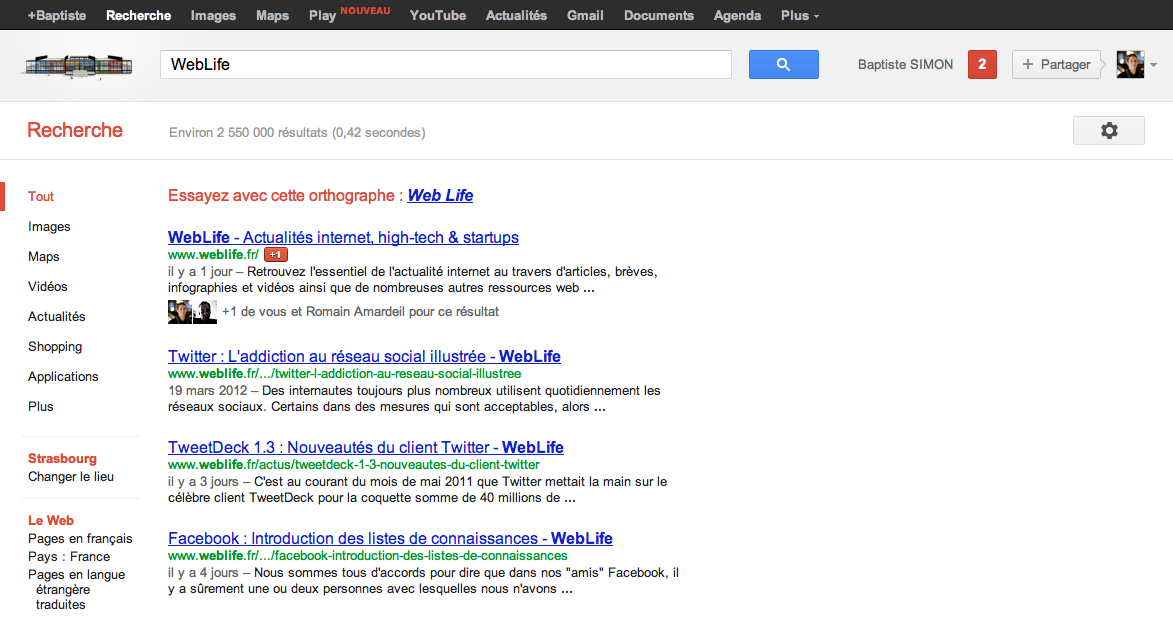Select the Vidéos filter in sidebar
Screen dimensions: 1173x618
point(48,287)
